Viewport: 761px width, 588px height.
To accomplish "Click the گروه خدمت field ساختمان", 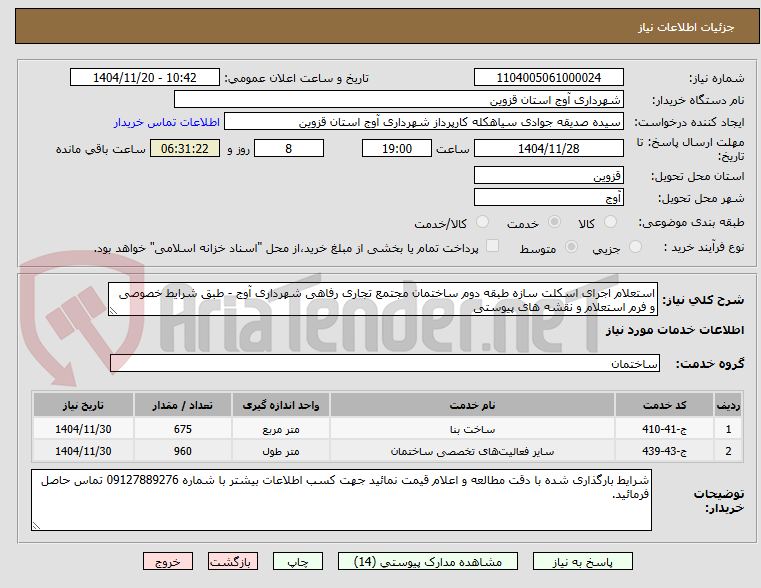I will point(385,363).
